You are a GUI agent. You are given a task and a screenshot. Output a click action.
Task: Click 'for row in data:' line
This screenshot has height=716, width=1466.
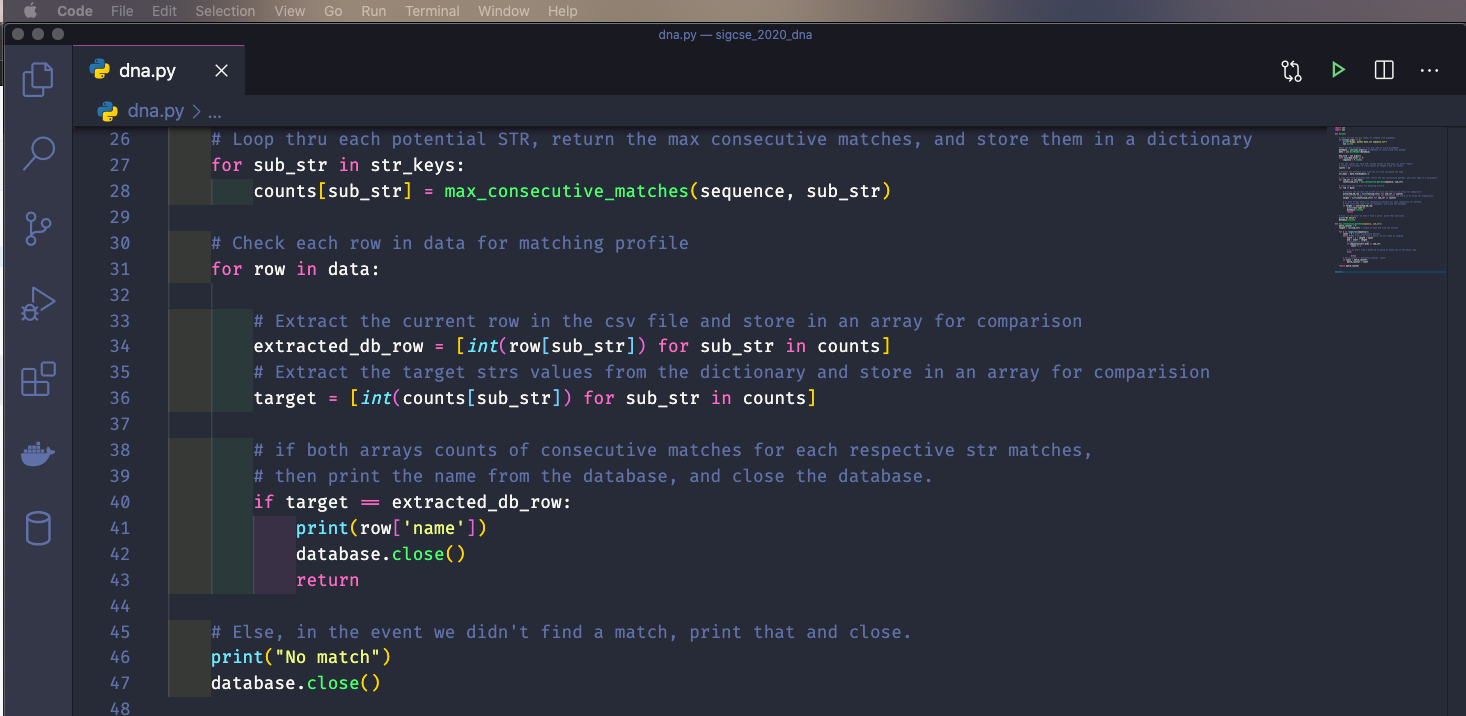point(295,269)
